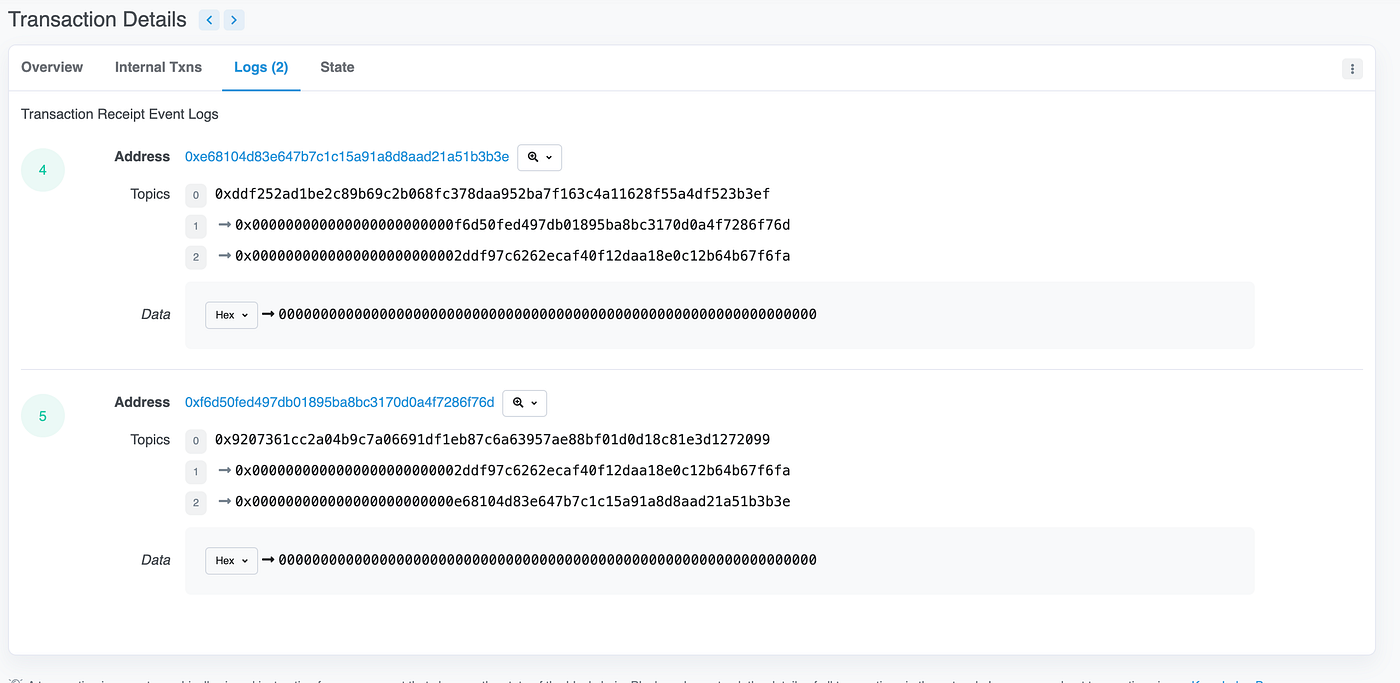Image resolution: width=1400 pixels, height=683 pixels.
Task: Click the topic index 1 badge in log 5
Action: pyautogui.click(x=196, y=471)
